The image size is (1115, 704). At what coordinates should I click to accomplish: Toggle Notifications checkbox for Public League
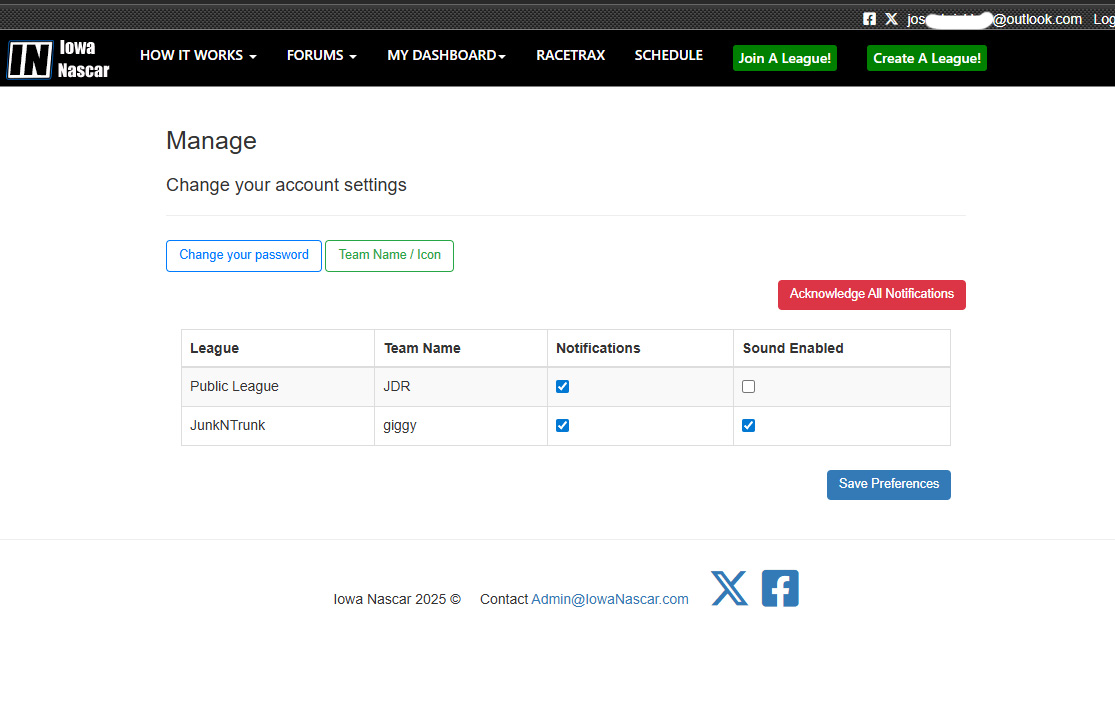pyautogui.click(x=562, y=387)
